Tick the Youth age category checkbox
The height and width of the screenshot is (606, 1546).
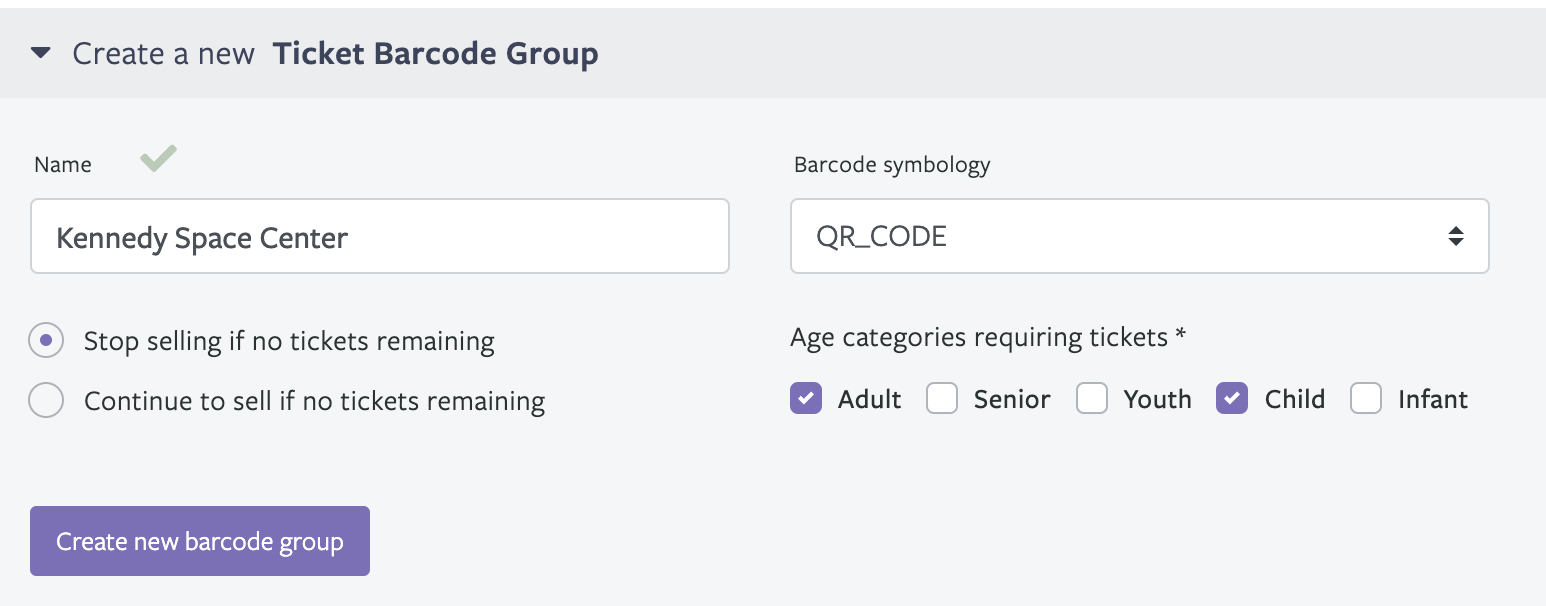[x=1092, y=398]
